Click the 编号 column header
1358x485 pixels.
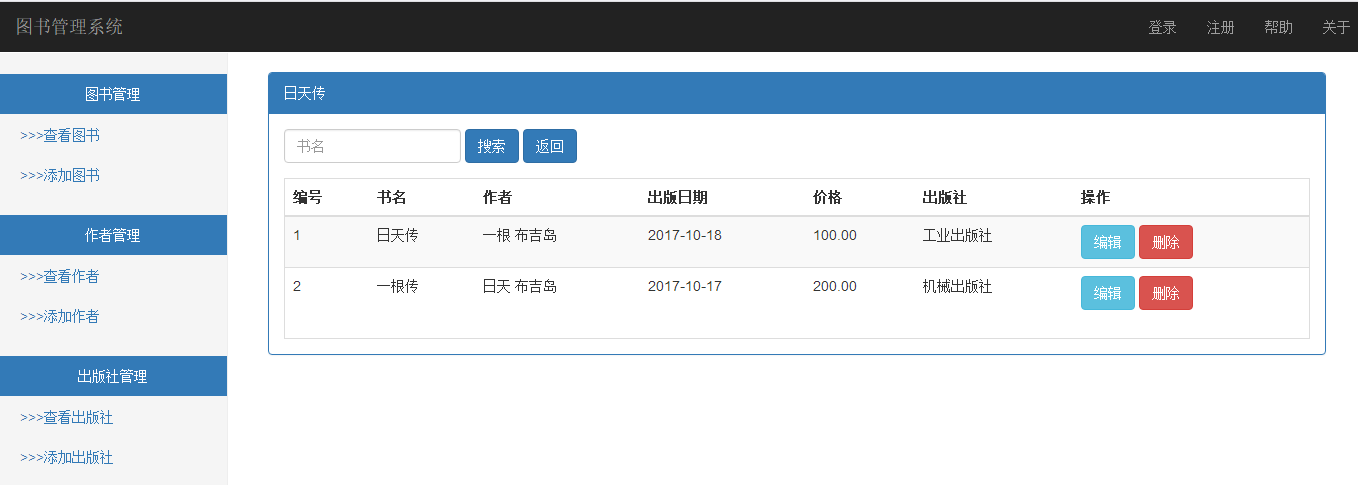(308, 197)
